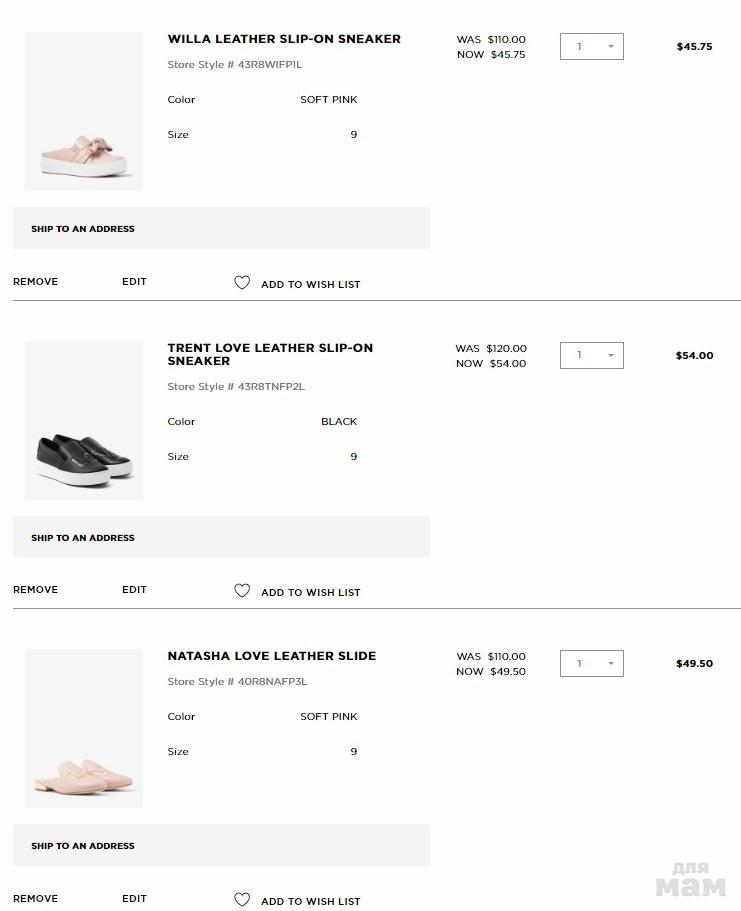Open quantity dropdown for Trent Love sneaker
Screen dimensions: 741x911
(592, 355)
